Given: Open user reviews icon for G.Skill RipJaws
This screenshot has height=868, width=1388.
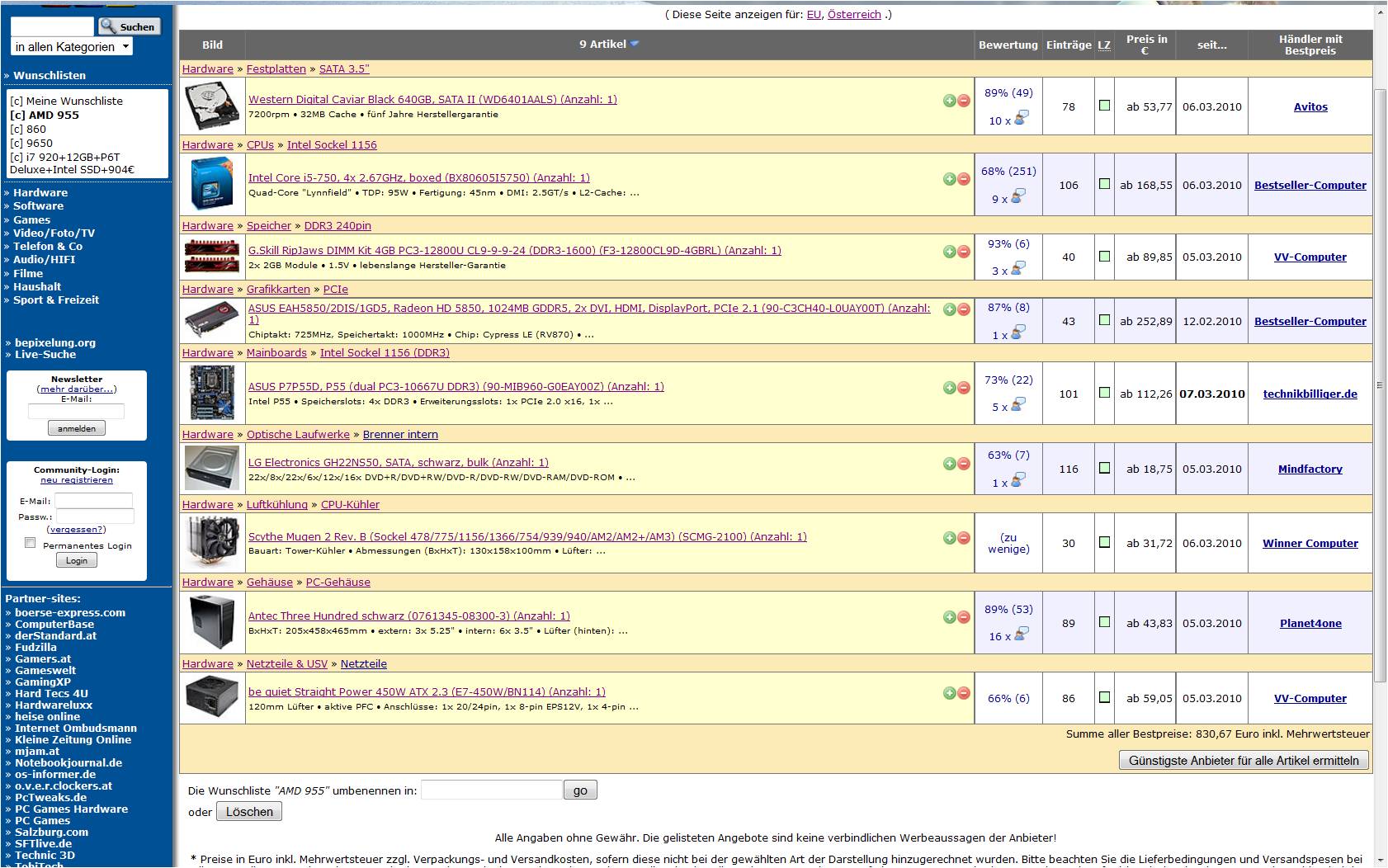Looking at the screenshot, I should [1018, 268].
